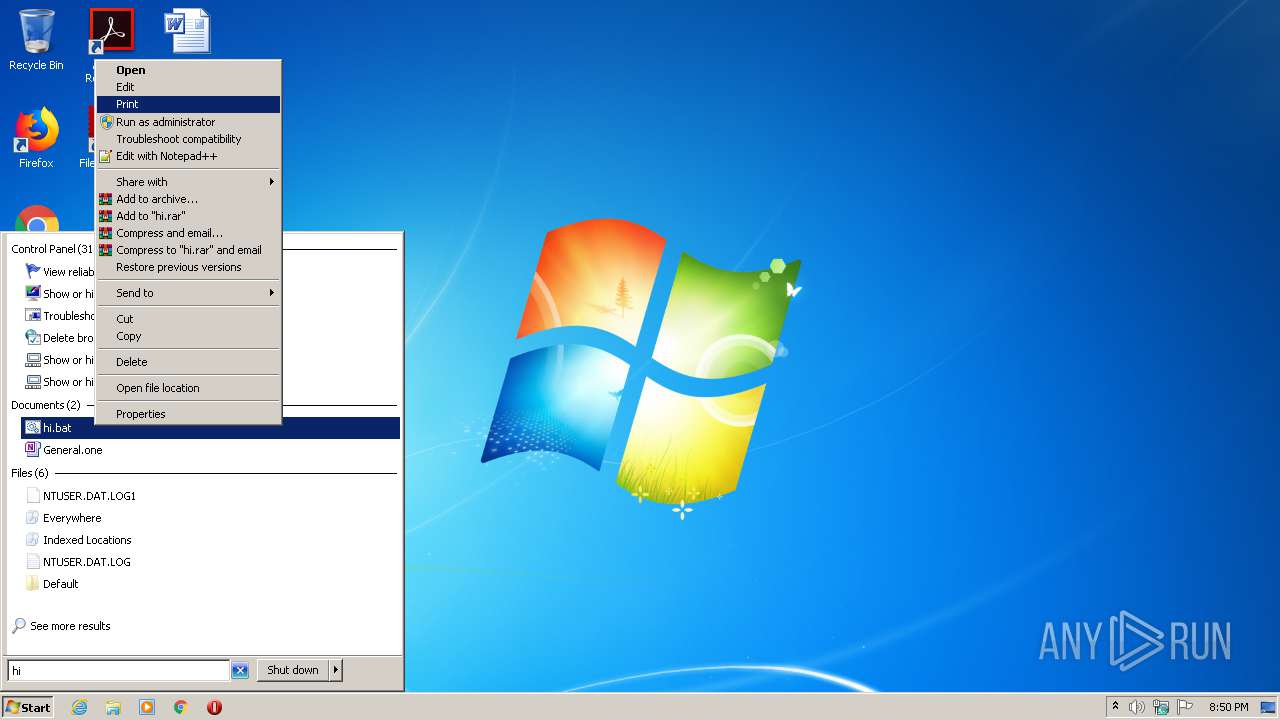Click the volume speaker tray icon

click(x=1137, y=707)
